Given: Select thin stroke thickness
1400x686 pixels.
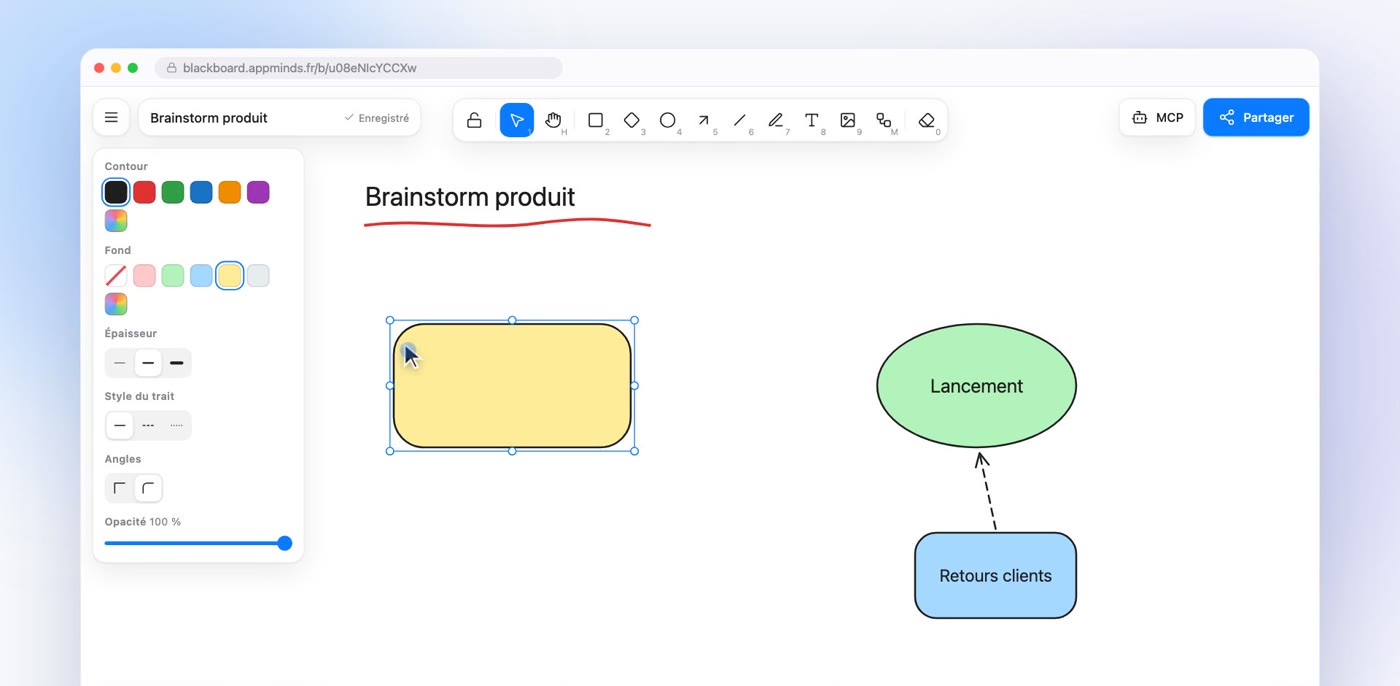Looking at the screenshot, I should click(120, 363).
